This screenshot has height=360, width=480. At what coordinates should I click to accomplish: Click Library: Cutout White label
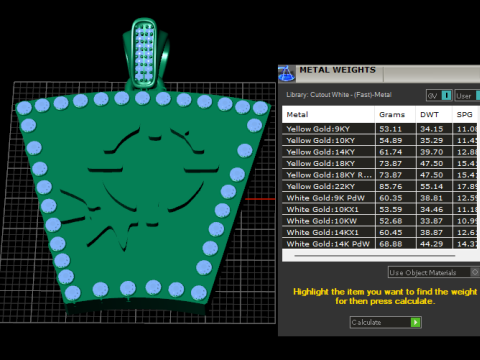[339, 95]
